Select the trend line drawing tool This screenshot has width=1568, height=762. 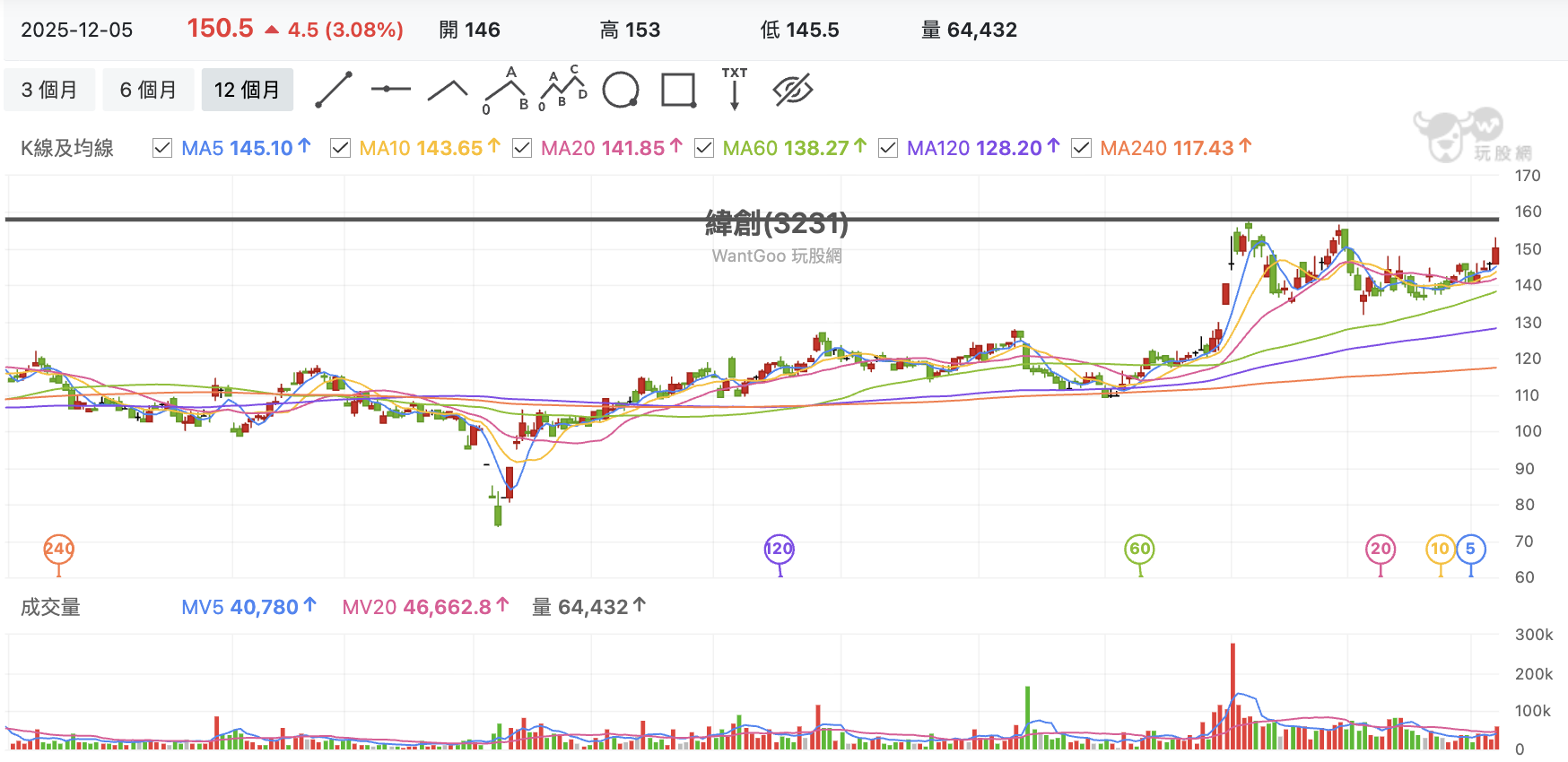[334, 90]
